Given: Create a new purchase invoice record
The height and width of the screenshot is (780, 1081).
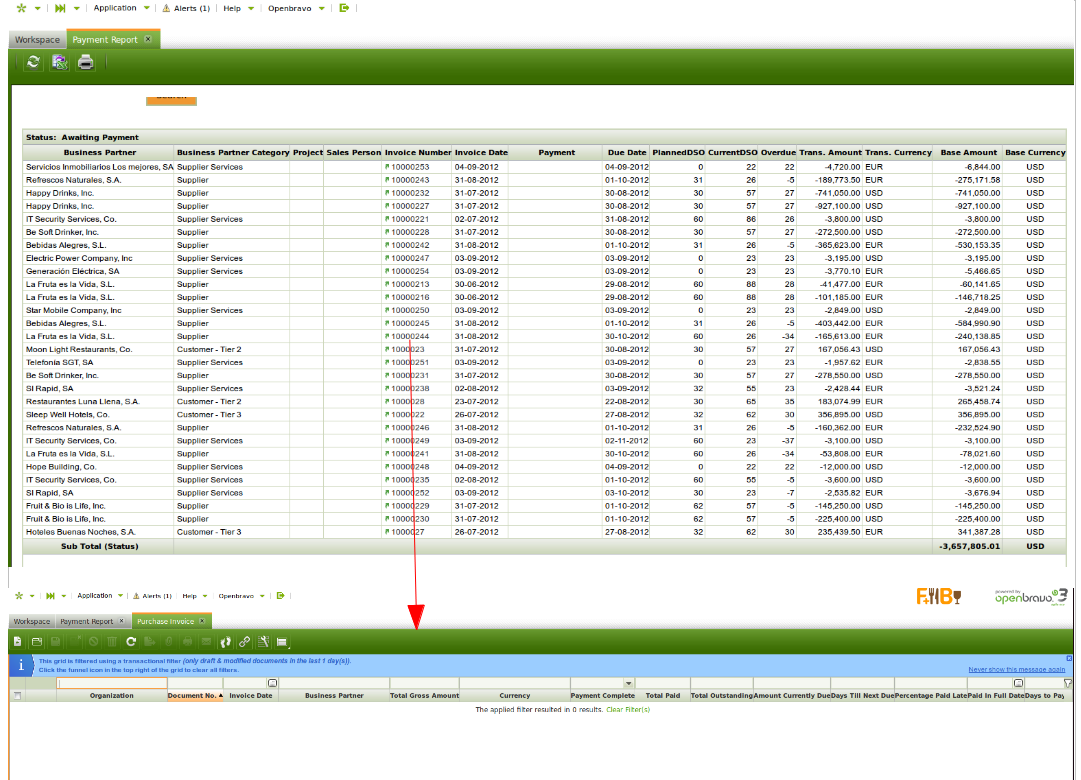Looking at the screenshot, I should coord(17,641).
